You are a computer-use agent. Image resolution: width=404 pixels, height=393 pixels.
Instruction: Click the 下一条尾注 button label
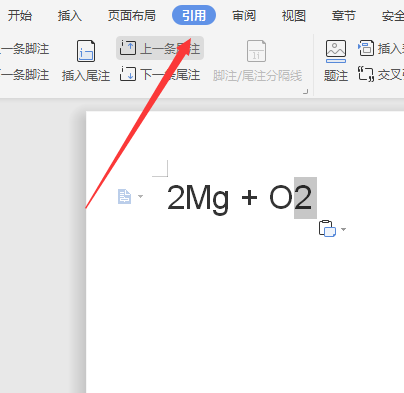click(170, 74)
